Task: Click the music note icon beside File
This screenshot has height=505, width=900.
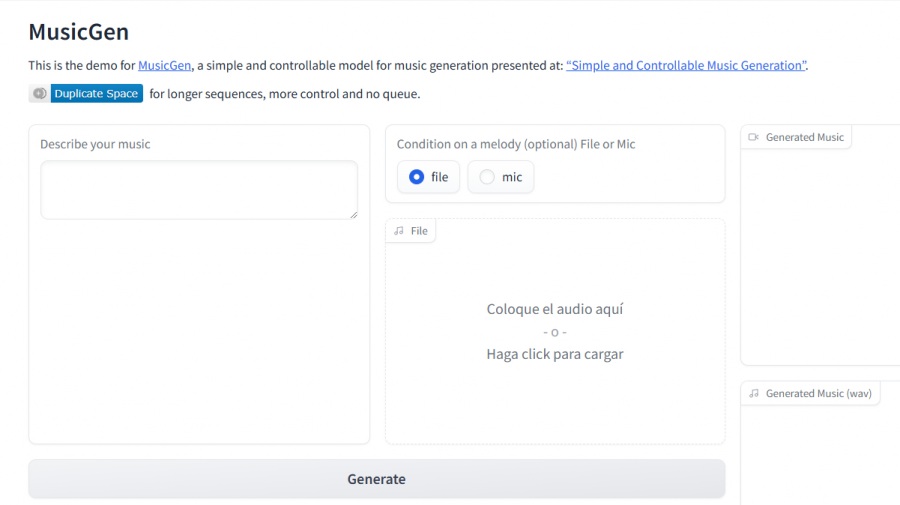Action: coord(400,231)
